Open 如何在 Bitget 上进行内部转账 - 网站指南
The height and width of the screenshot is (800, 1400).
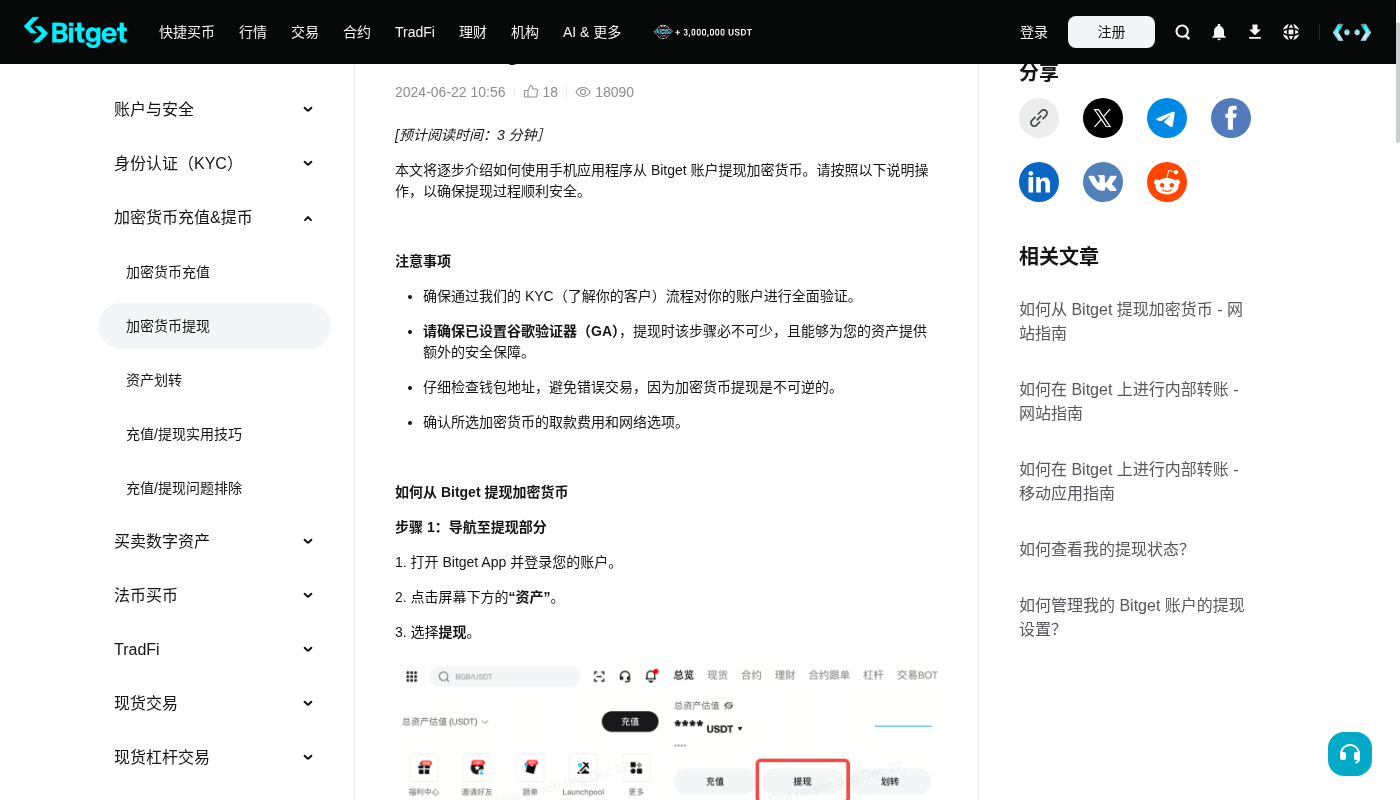(1129, 401)
